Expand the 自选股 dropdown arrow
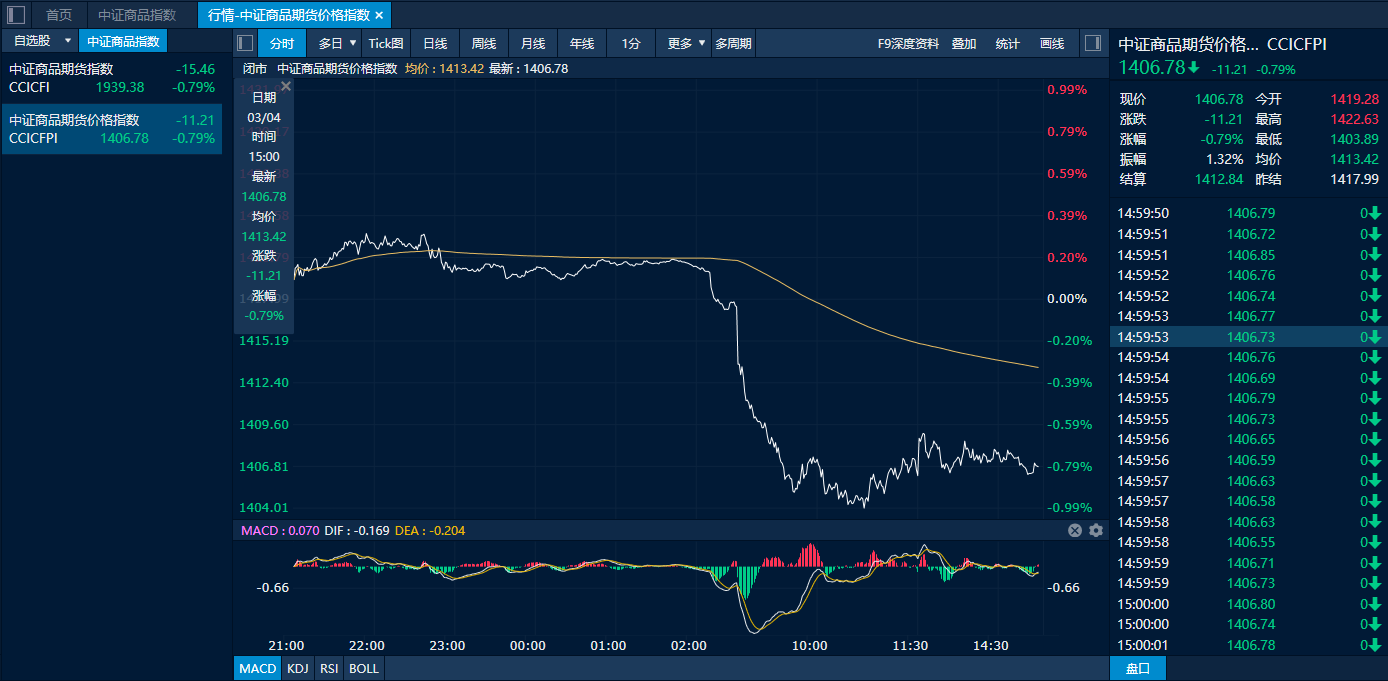Image resolution: width=1388 pixels, height=681 pixels. (67, 41)
